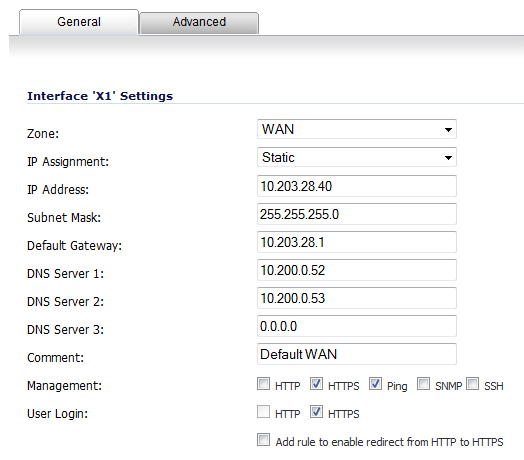Click the Zone dropdown arrow

pyautogui.click(x=448, y=129)
